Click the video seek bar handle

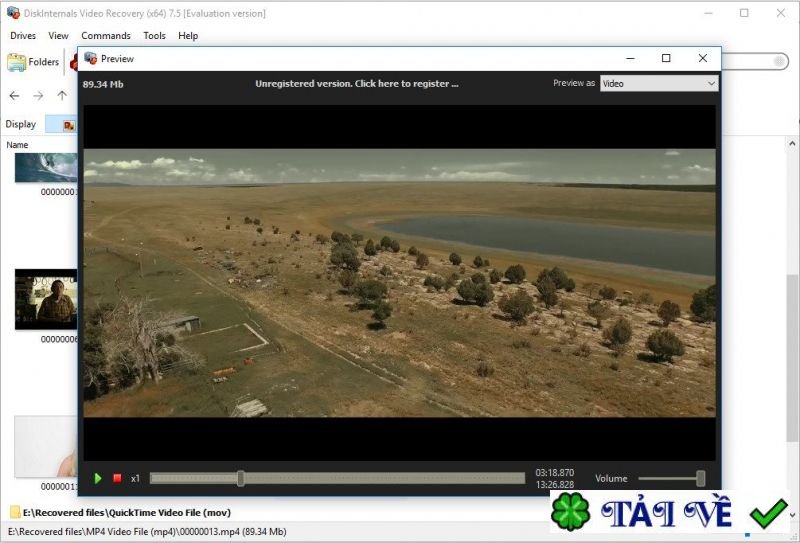[241, 478]
